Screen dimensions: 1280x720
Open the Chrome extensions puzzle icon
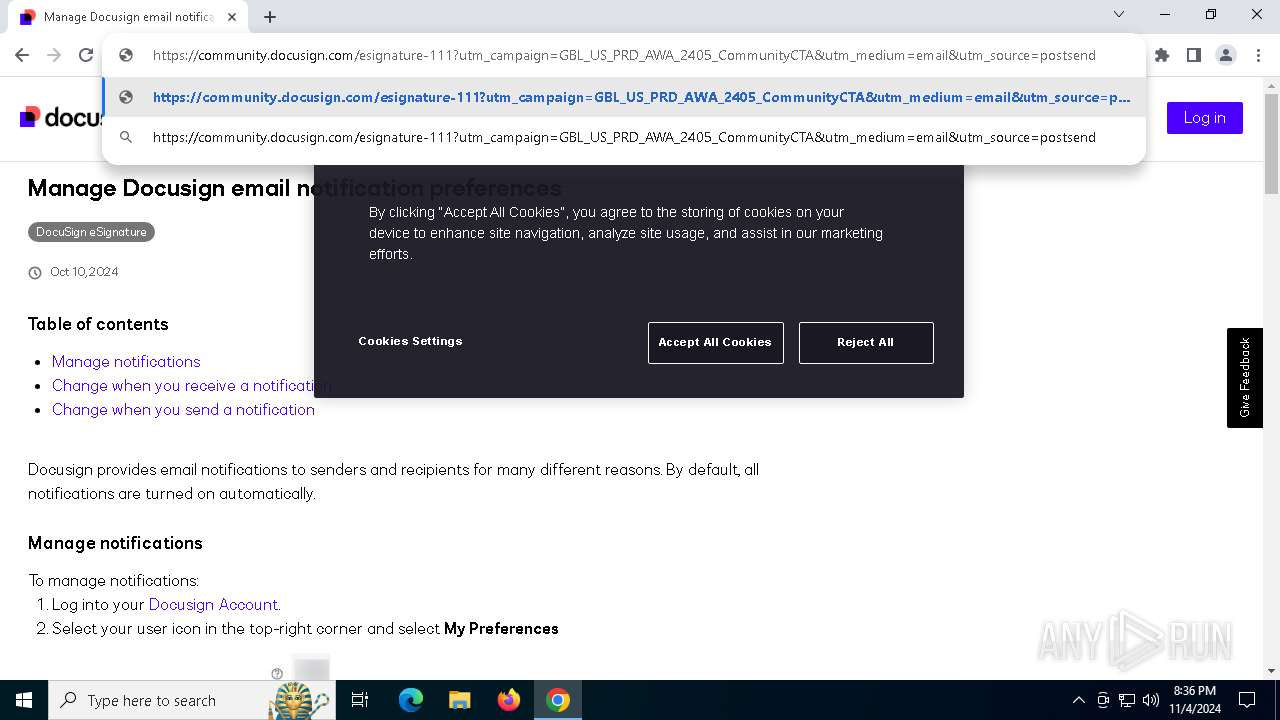[1162, 55]
